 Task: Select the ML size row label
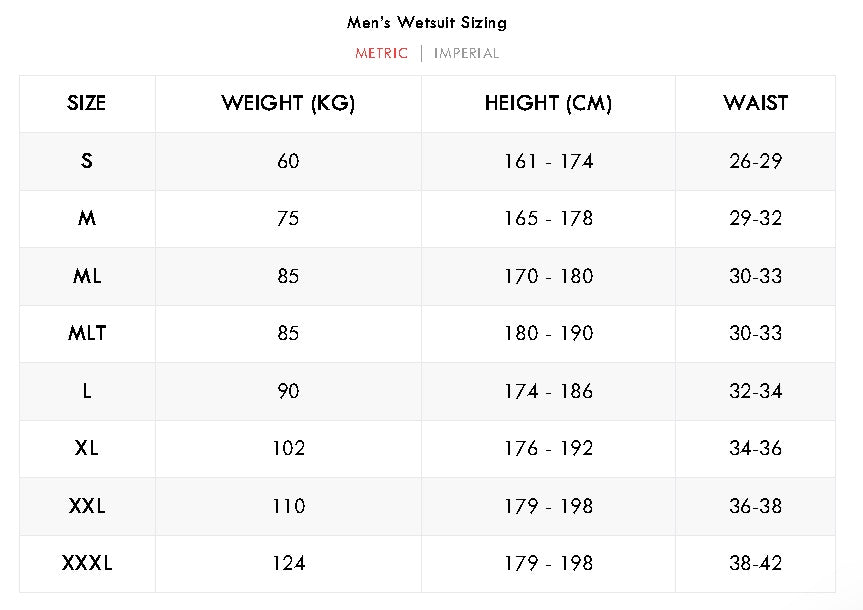pos(87,276)
